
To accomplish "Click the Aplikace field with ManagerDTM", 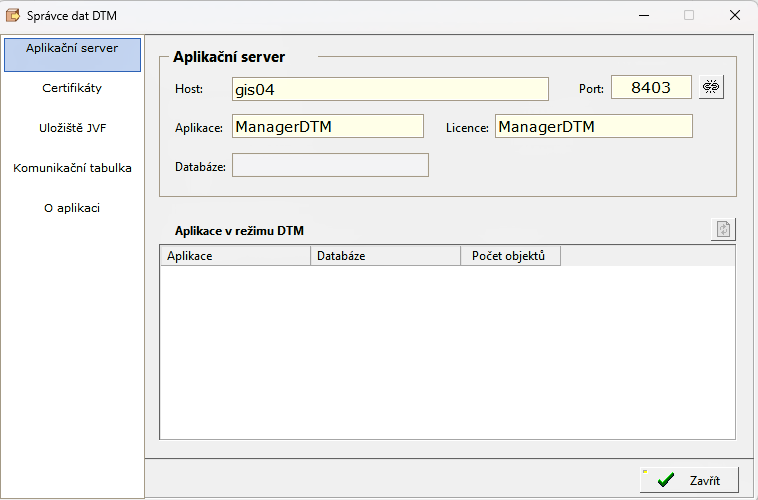I will click(328, 126).
